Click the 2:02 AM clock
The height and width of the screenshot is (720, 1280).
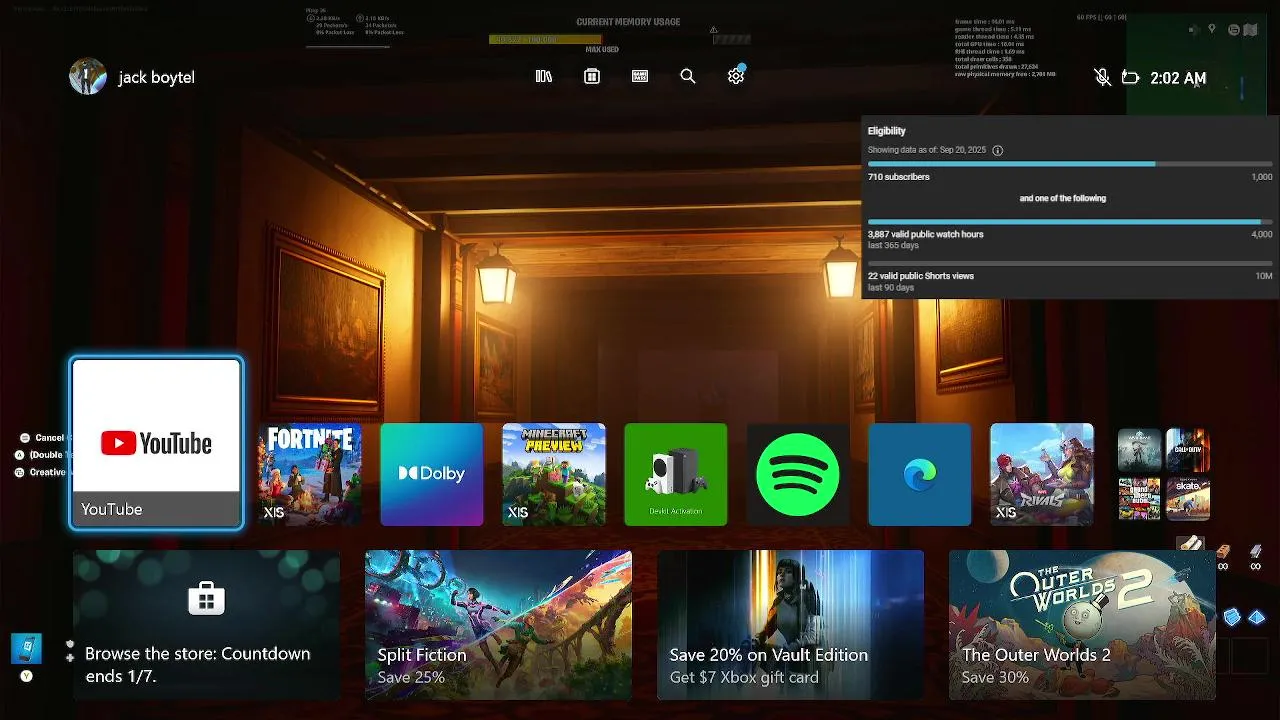(1178, 78)
